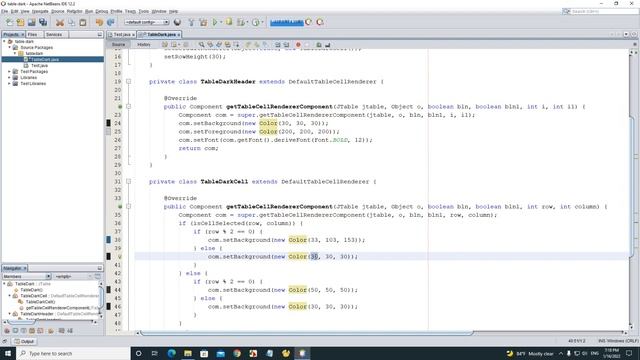This screenshot has height=360, width=640.
Task: Toggle Sort by Name in Navigator
Action: pos(61,331)
